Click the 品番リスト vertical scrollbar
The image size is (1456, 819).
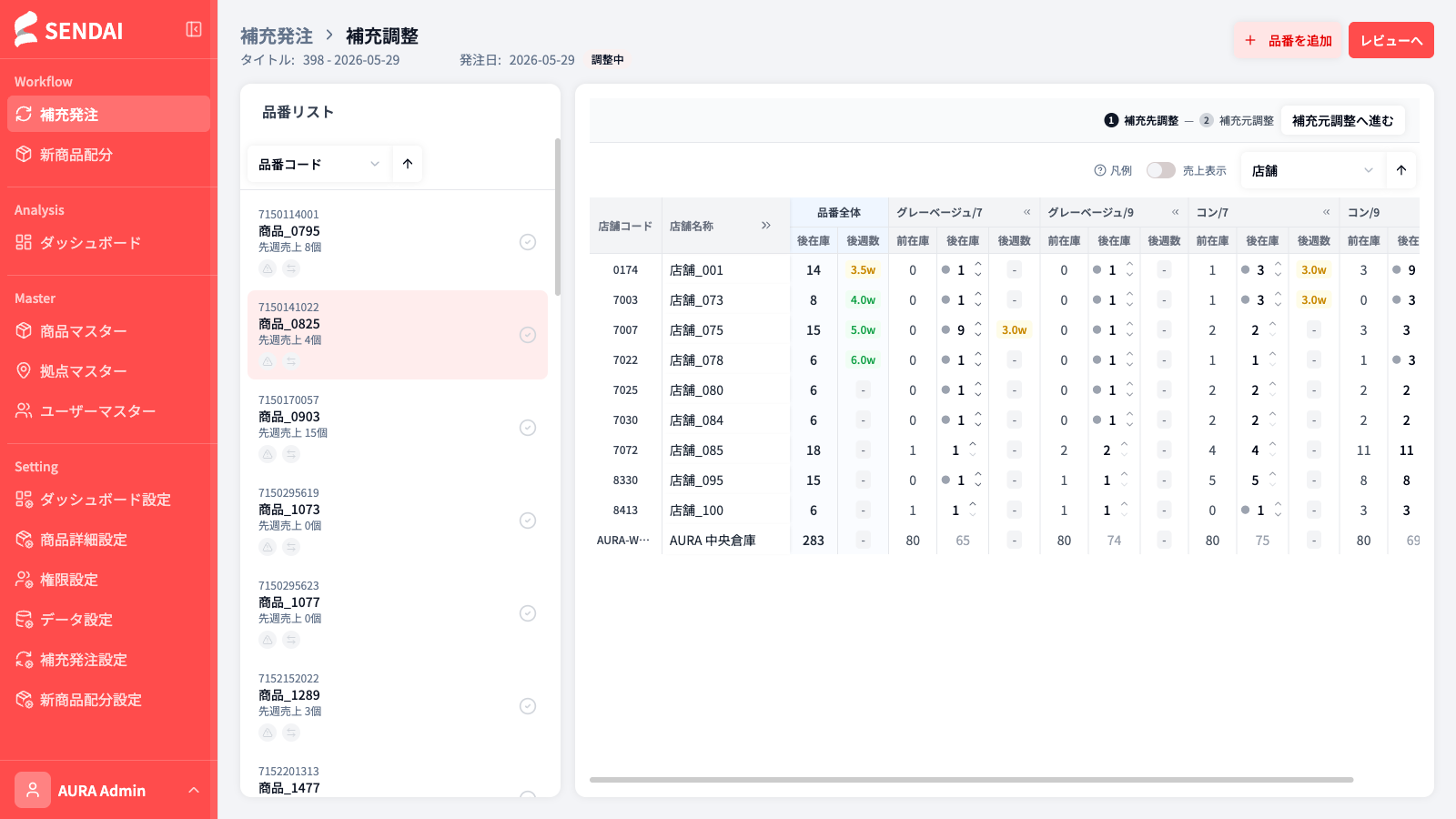point(558,217)
